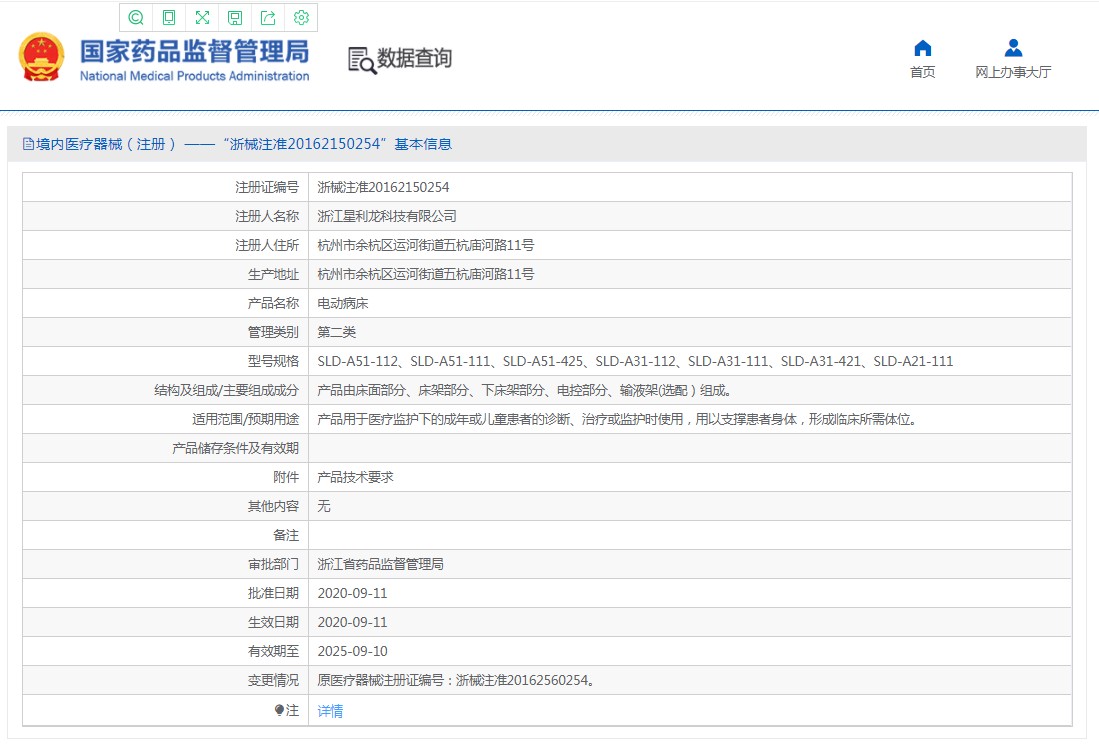1099x744 pixels.
Task: Open the gear settings icon in the floating toolbar
Action: click(x=301, y=18)
